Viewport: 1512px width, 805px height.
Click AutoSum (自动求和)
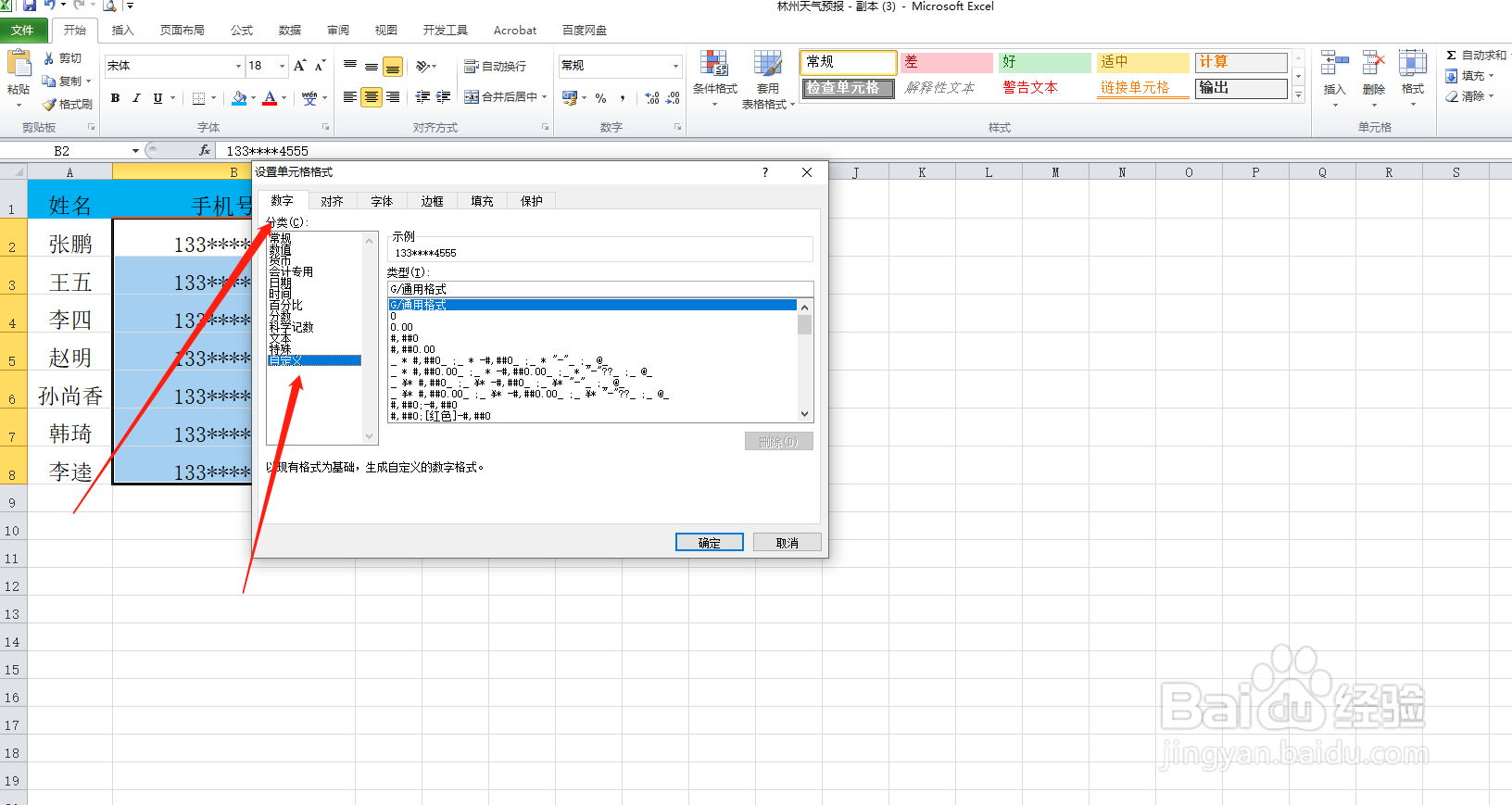(x=1477, y=56)
